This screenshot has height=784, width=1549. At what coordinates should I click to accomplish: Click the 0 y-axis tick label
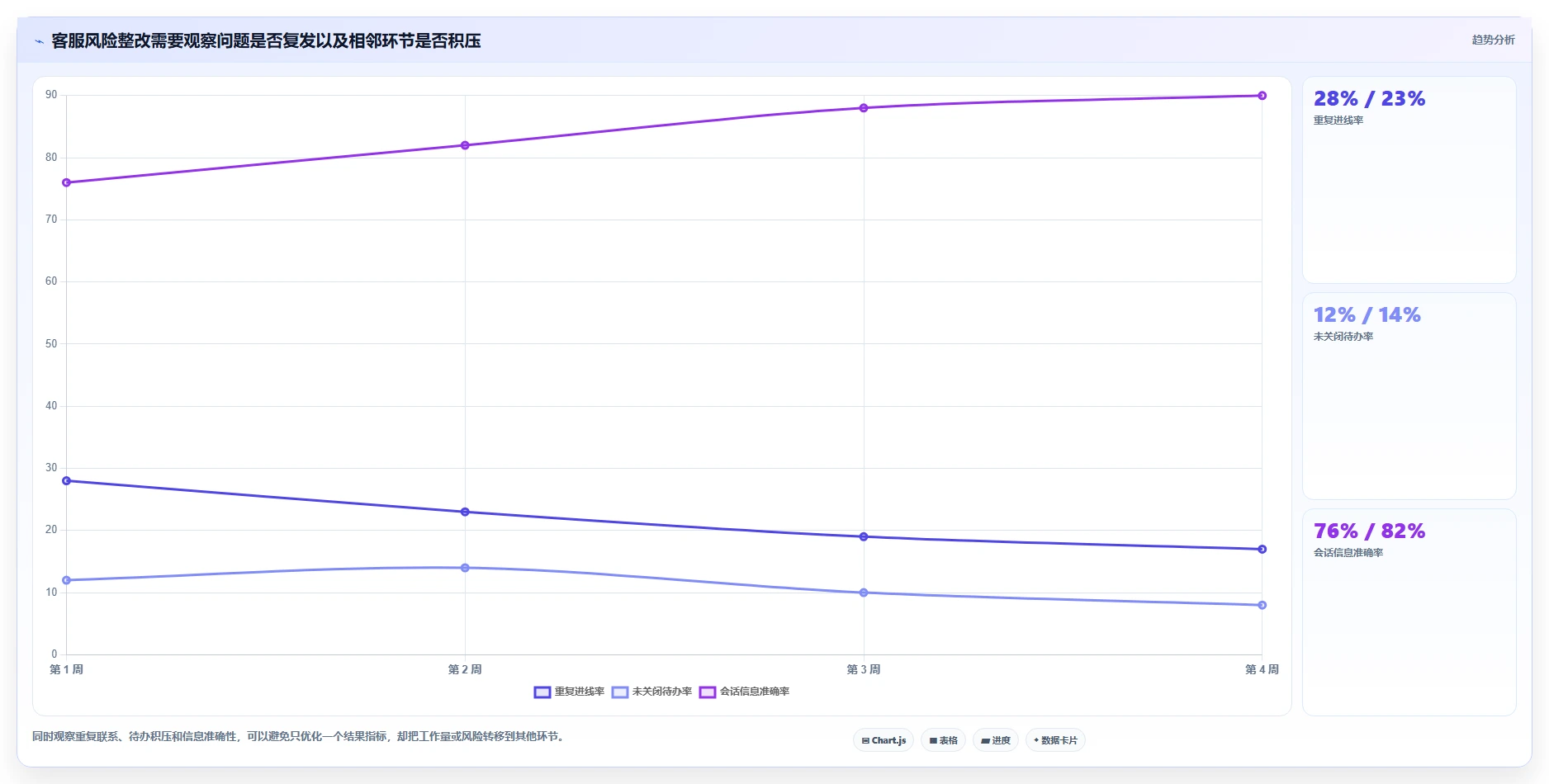click(54, 654)
